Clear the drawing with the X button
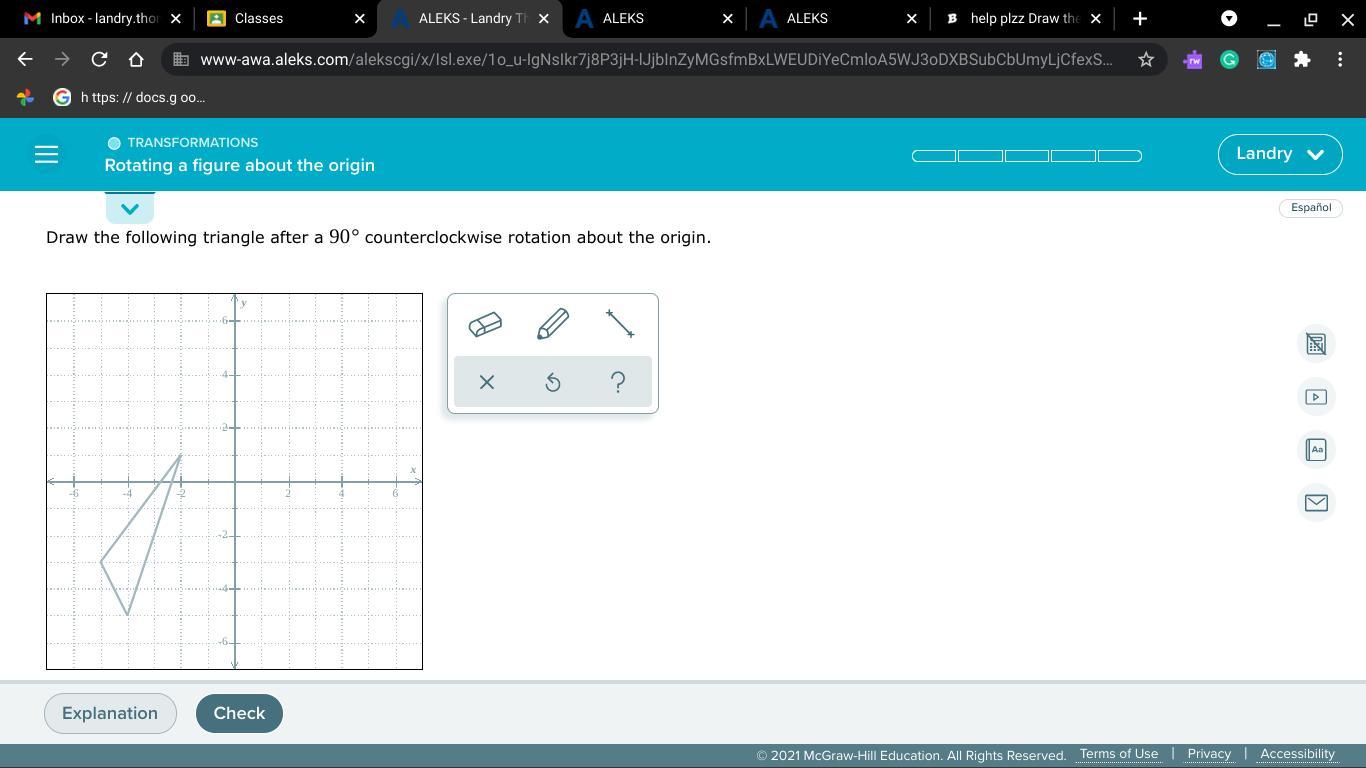The image size is (1366, 768). tap(487, 382)
